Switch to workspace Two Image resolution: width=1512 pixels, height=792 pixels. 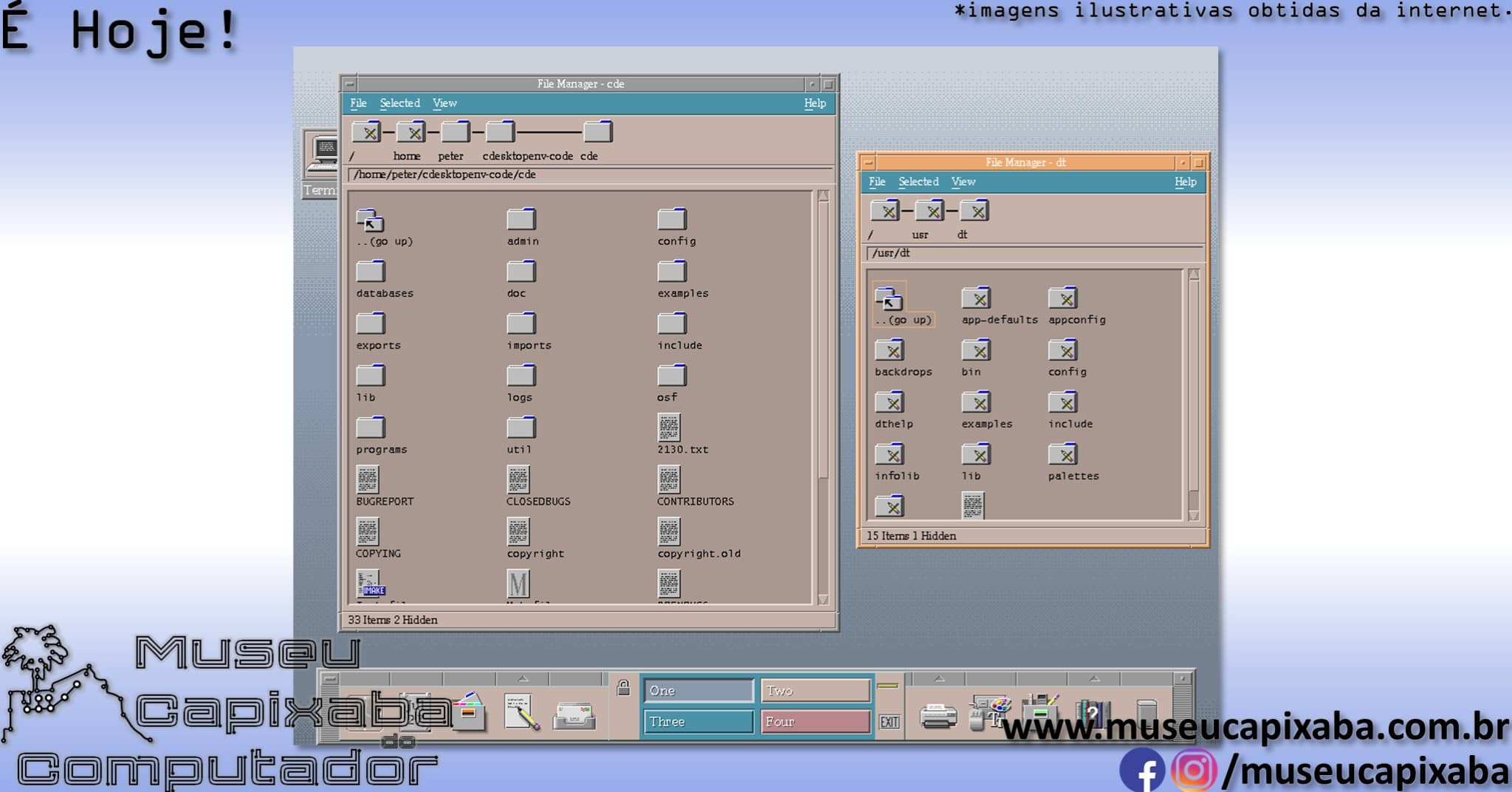click(x=815, y=691)
